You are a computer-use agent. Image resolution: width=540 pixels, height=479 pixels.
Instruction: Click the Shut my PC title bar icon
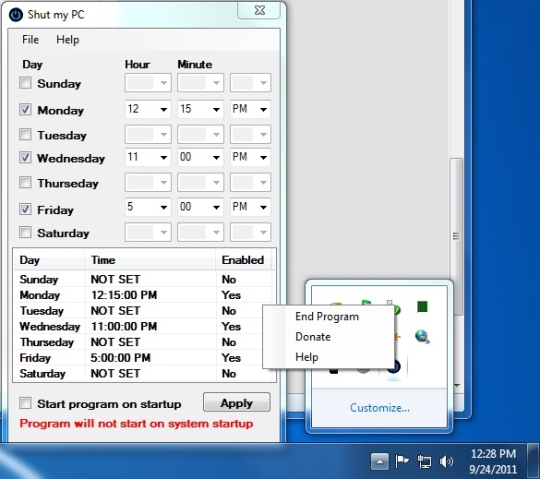pyautogui.click(x=16, y=15)
